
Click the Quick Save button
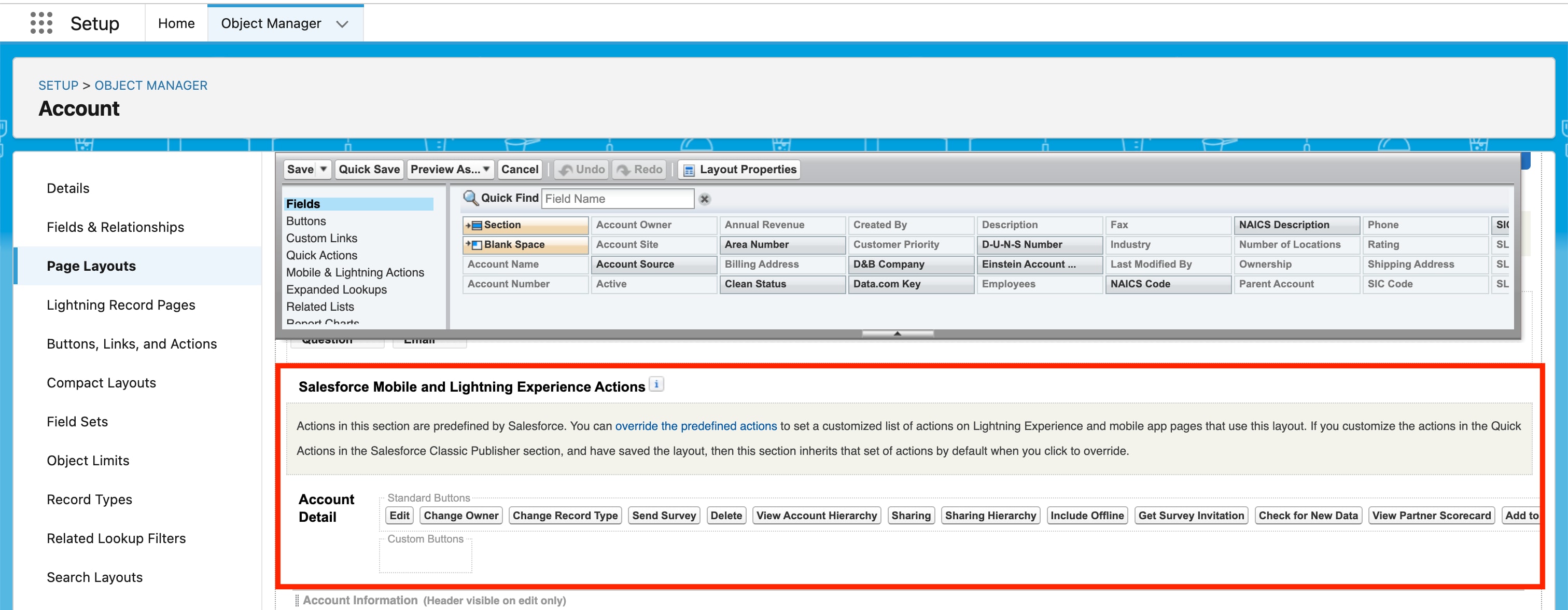coord(369,170)
